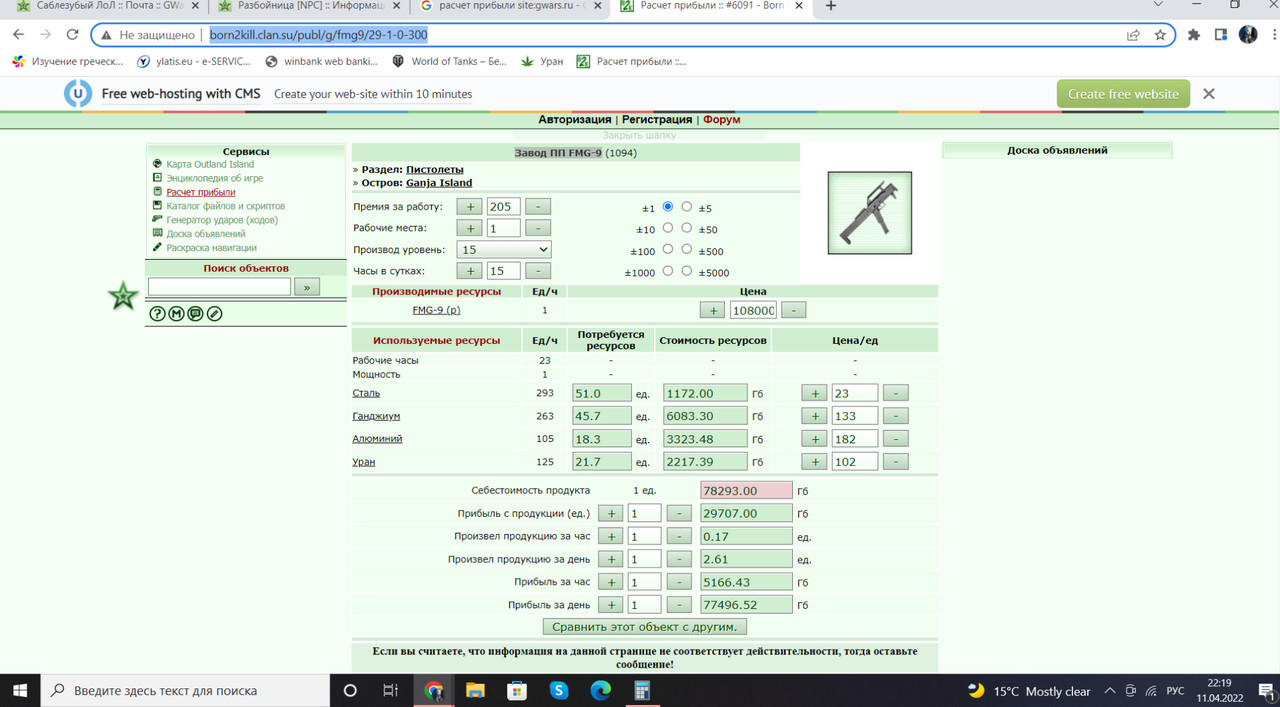Open Windows Start menu

[x=20, y=690]
